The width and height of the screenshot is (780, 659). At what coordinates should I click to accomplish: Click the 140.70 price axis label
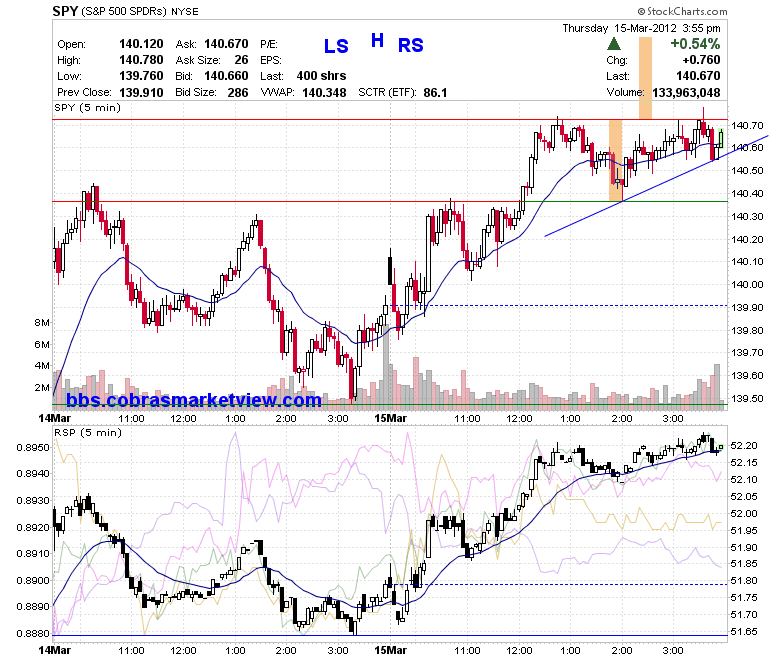(747, 125)
